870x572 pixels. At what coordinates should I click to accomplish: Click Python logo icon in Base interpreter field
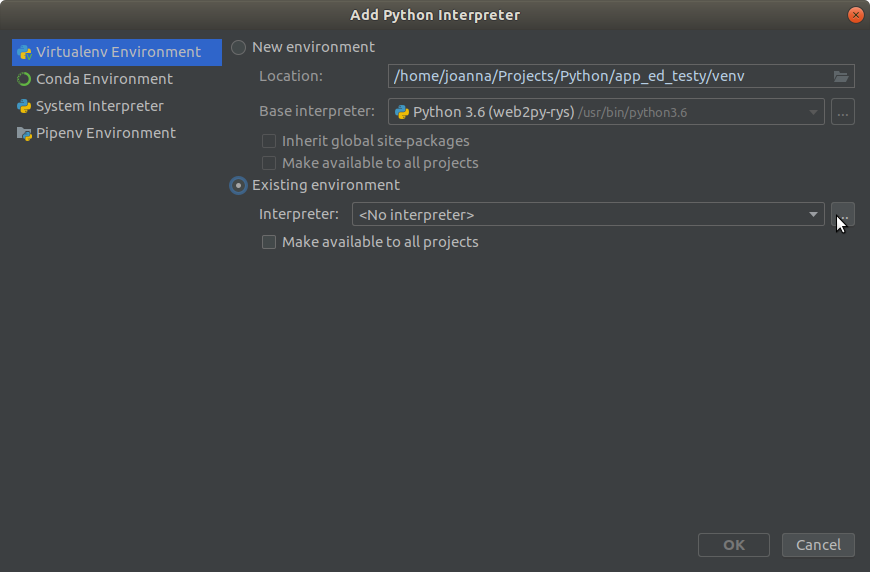[x=402, y=113]
